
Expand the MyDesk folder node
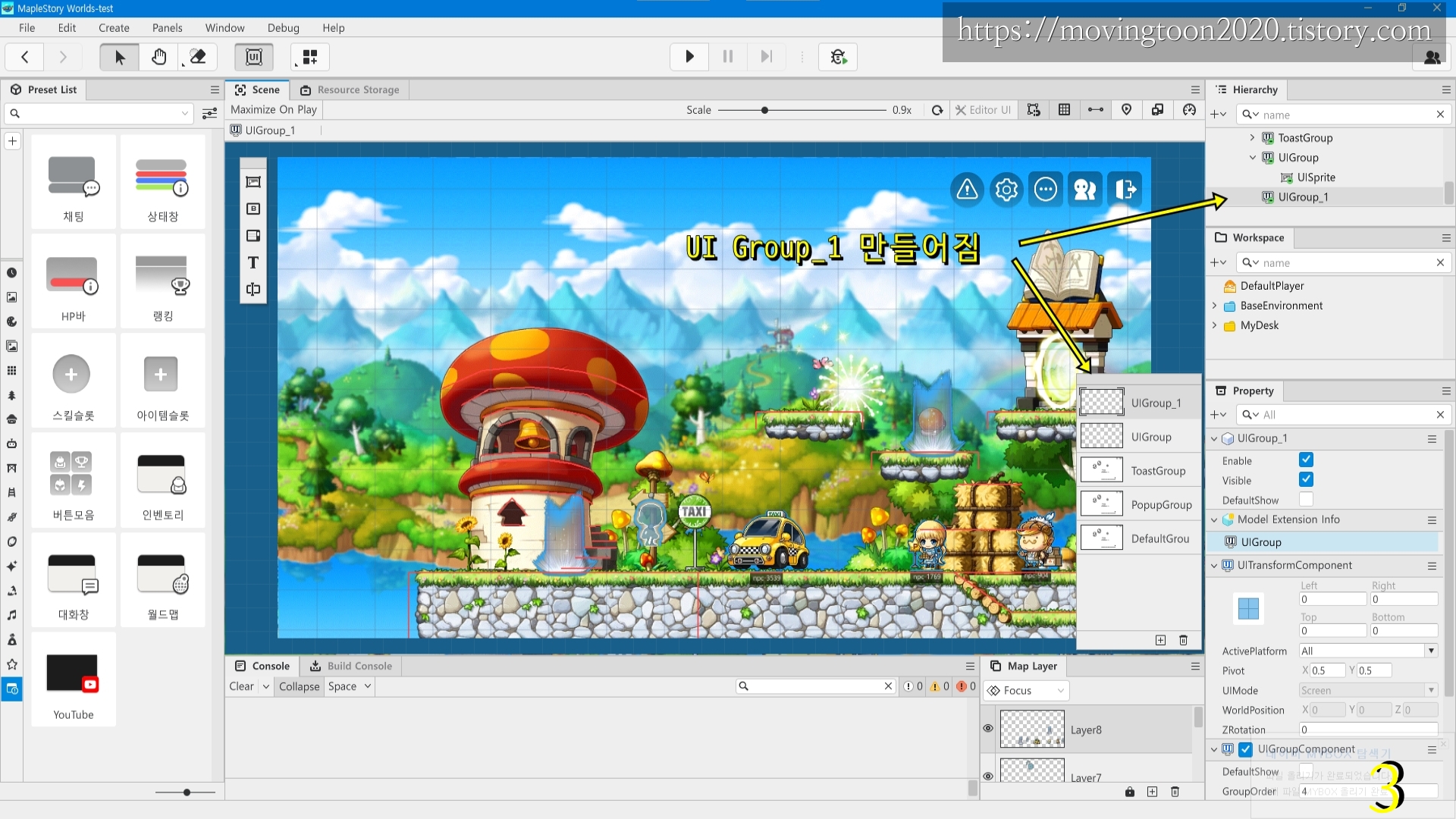(x=1214, y=325)
